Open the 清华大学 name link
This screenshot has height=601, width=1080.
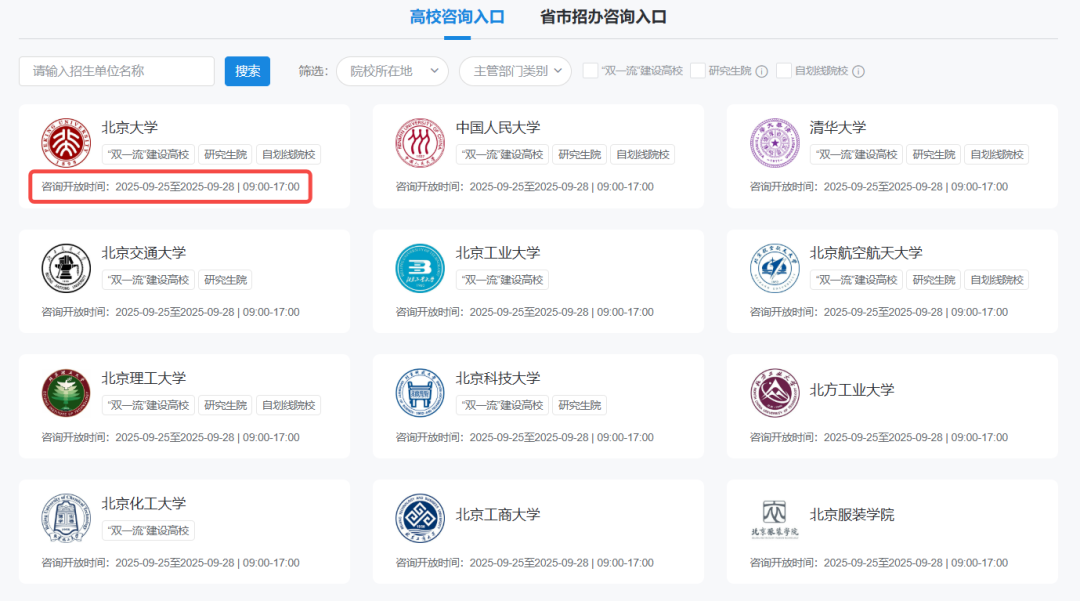tap(838, 127)
